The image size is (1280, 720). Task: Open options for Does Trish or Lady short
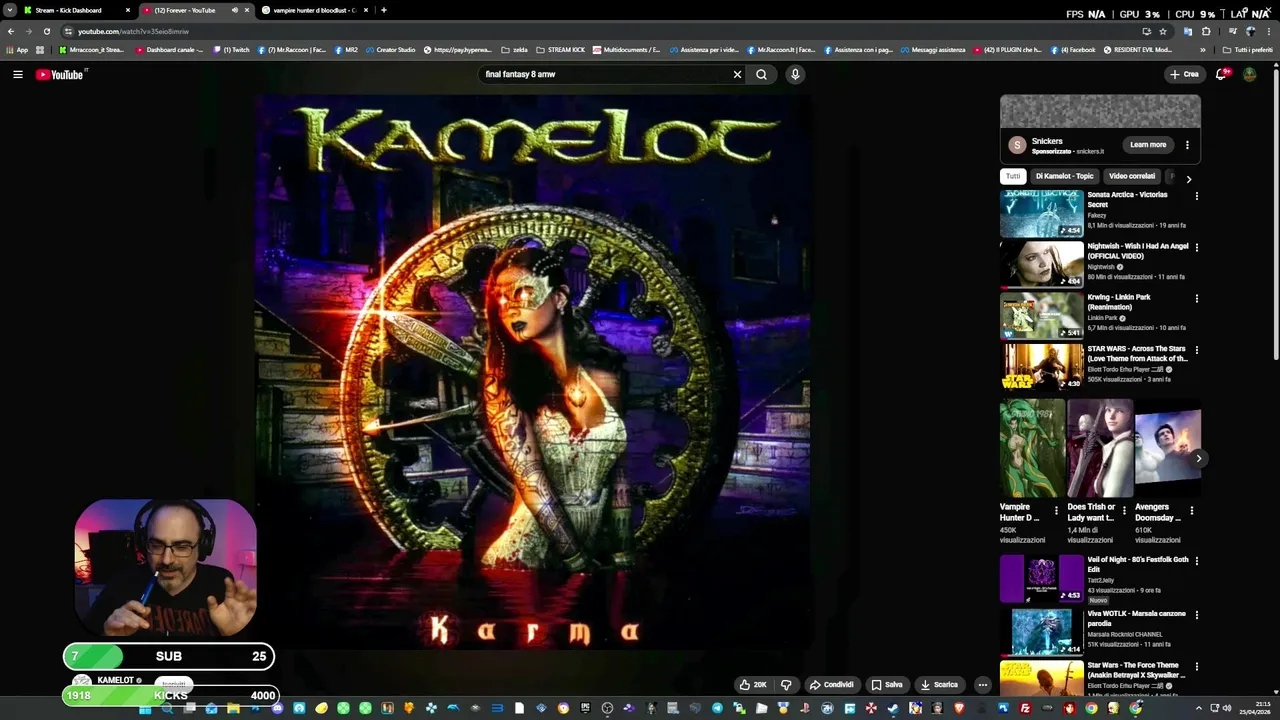click(1124, 511)
